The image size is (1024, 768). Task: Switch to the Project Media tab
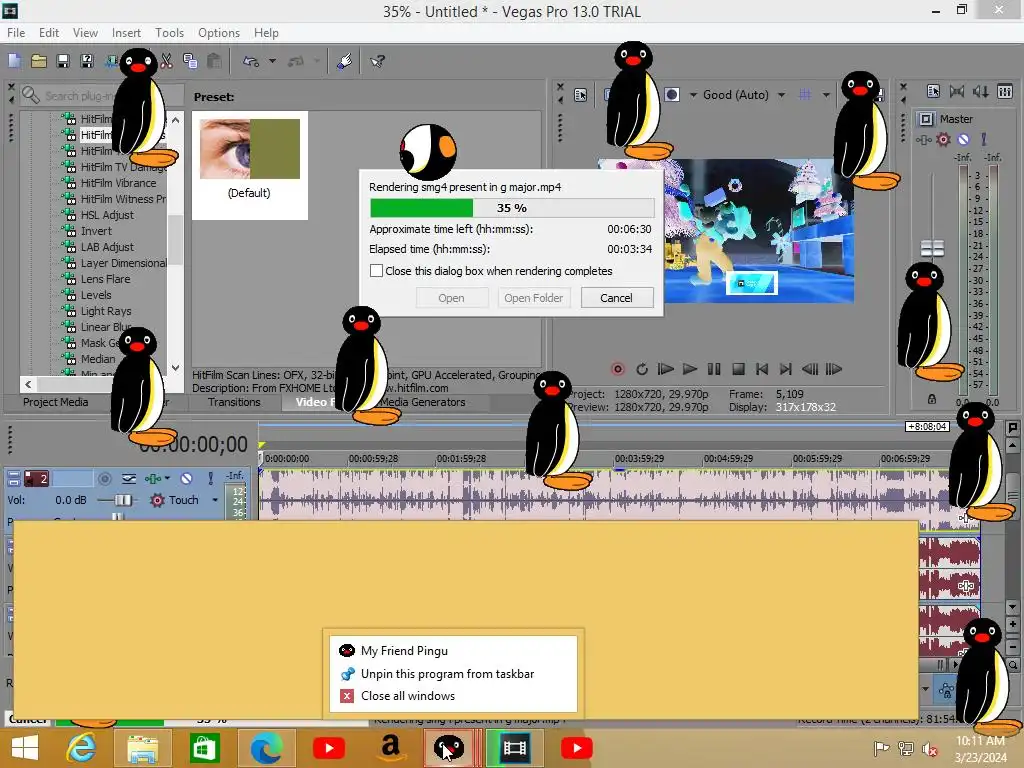click(56, 402)
